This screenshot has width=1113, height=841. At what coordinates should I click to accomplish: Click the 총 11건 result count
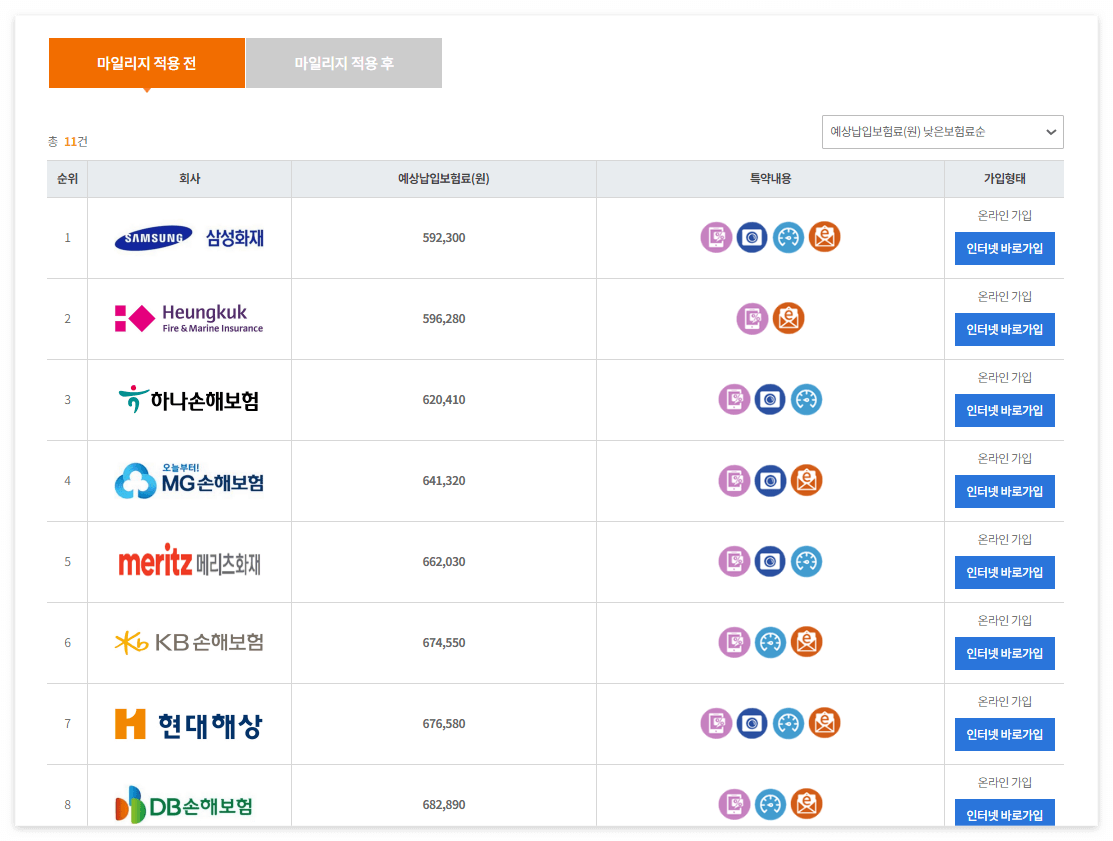67,141
